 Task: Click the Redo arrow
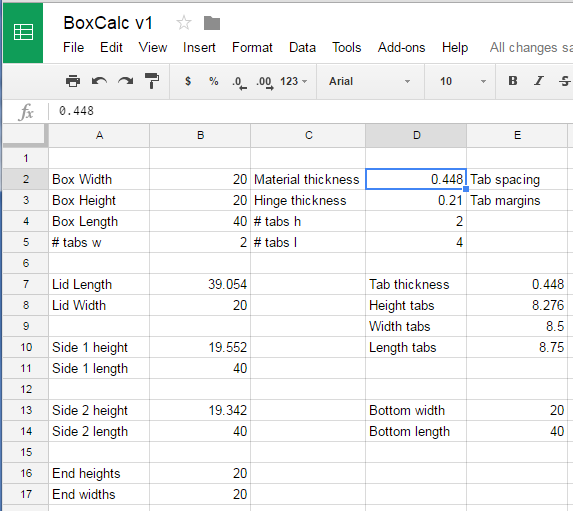click(126, 81)
